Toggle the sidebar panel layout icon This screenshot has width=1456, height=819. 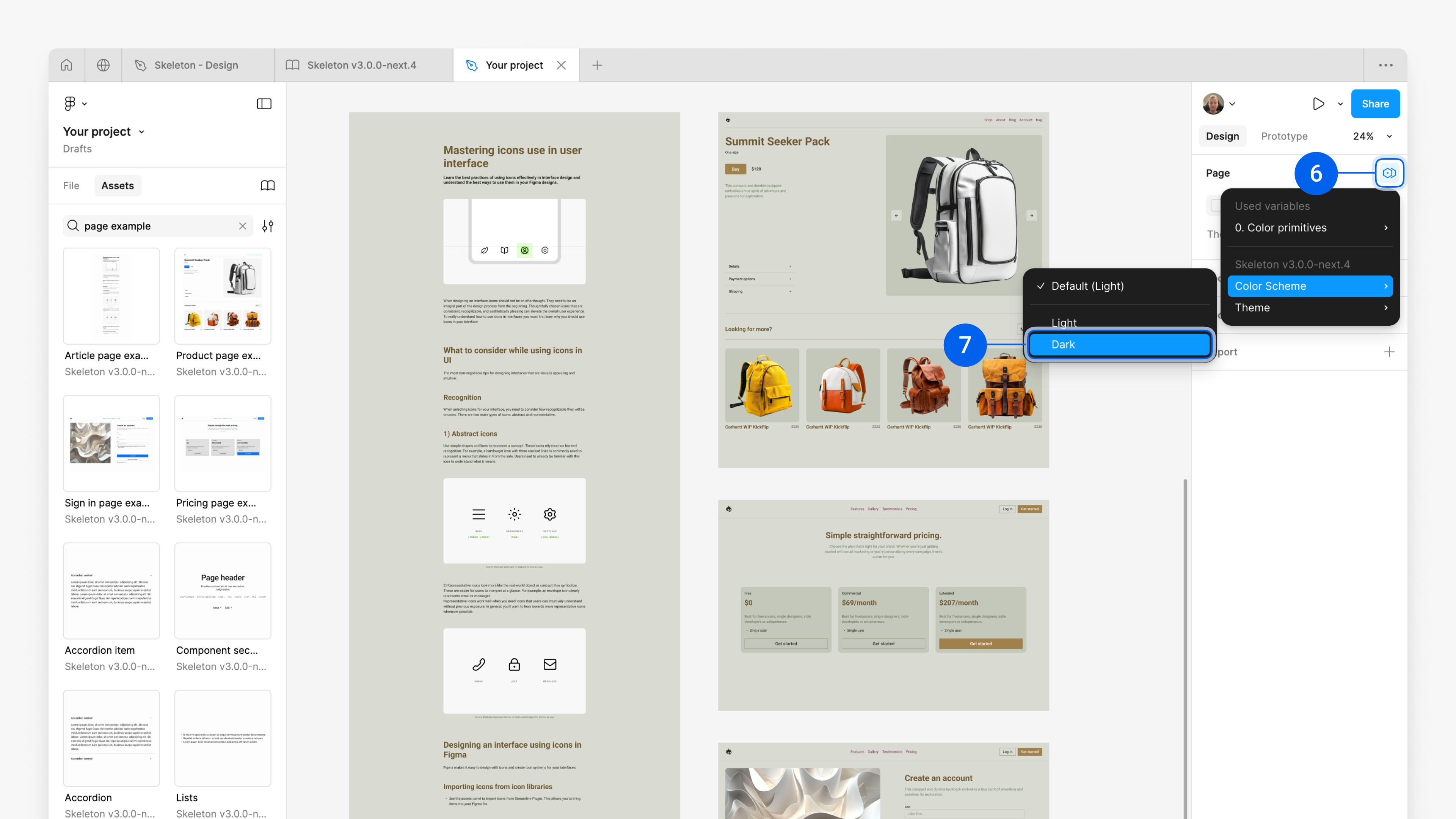pos(264,104)
